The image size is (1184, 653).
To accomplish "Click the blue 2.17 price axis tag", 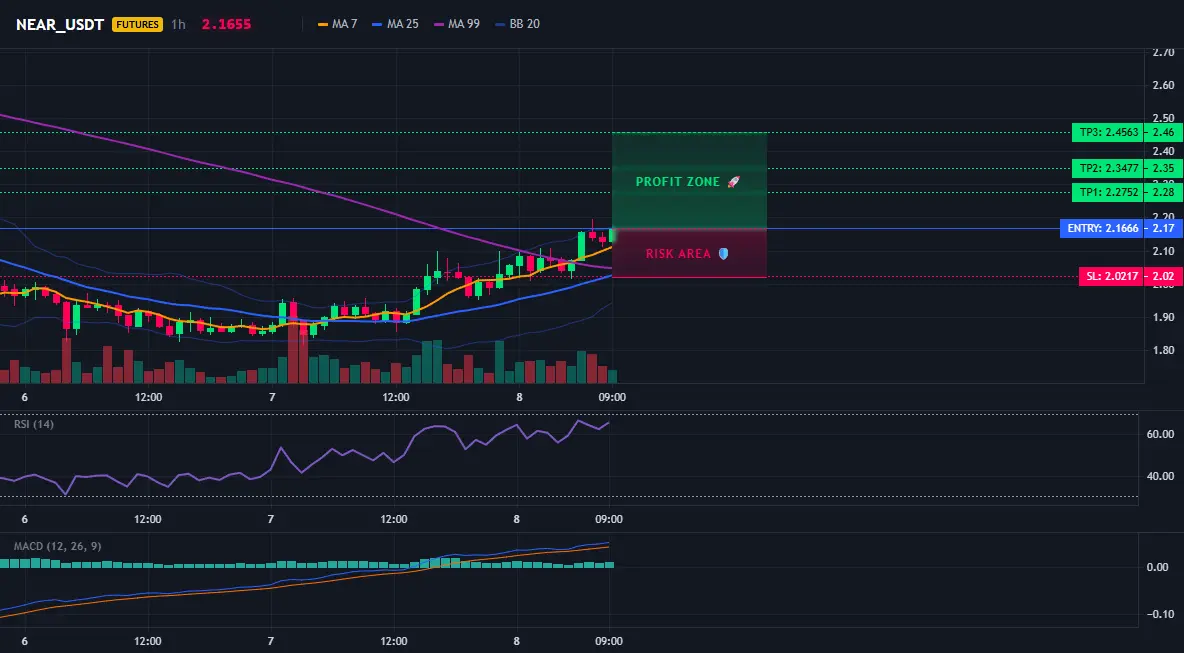I will coord(1164,229).
